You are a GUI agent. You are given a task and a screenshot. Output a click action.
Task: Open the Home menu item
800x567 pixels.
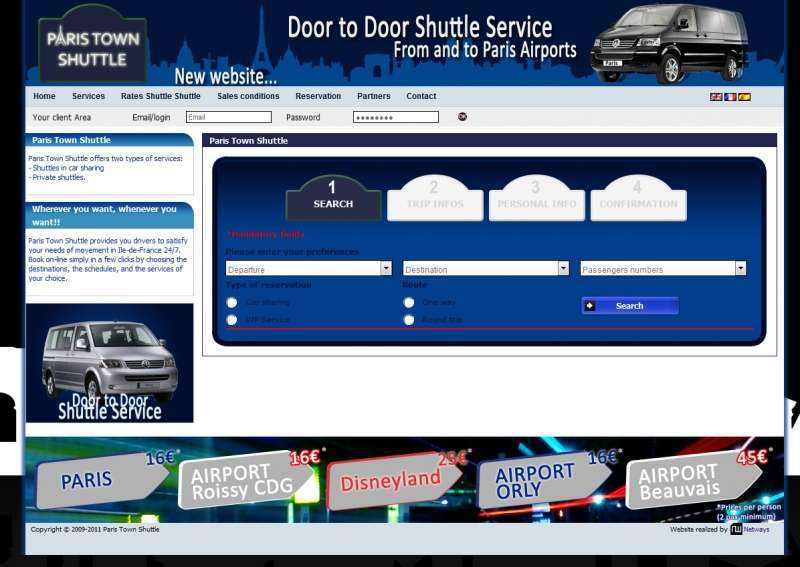[x=44, y=96]
